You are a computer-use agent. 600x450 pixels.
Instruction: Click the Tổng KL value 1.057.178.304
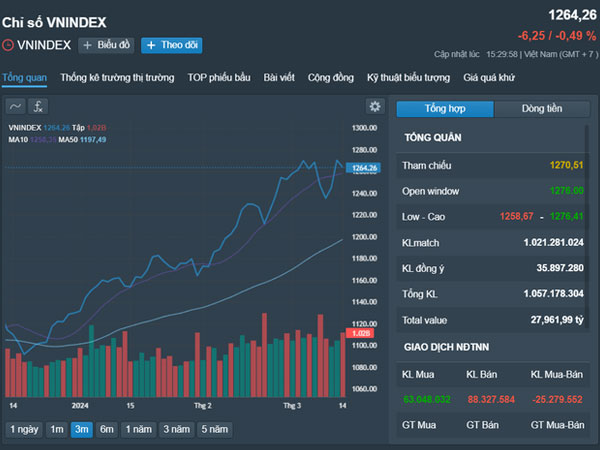pos(553,293)
